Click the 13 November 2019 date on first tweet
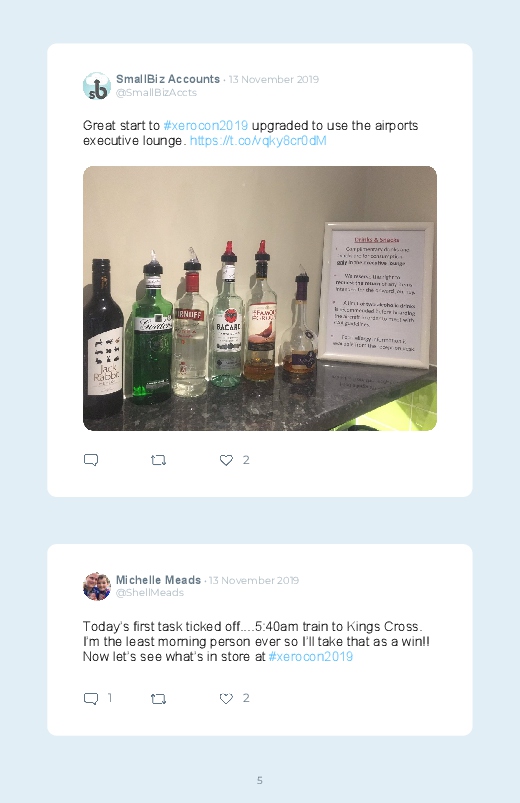 [274, 79]
